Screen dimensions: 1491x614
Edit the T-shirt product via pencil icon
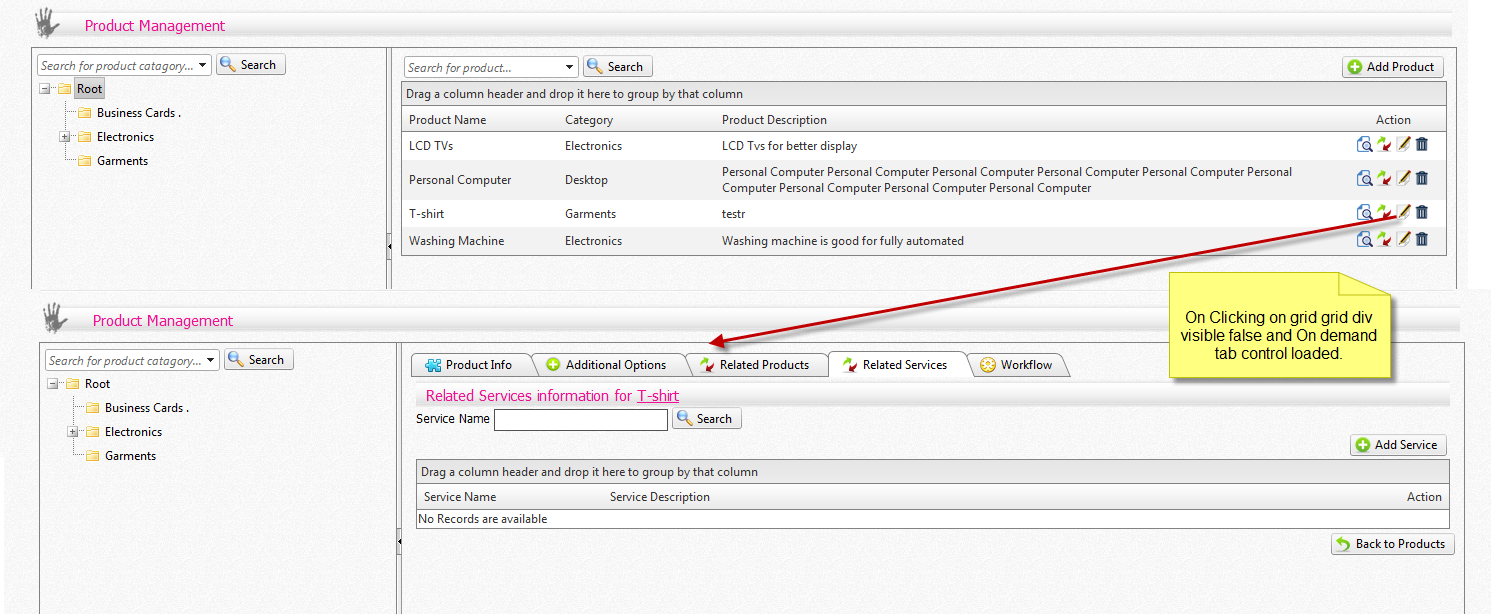click(1404, 213)
